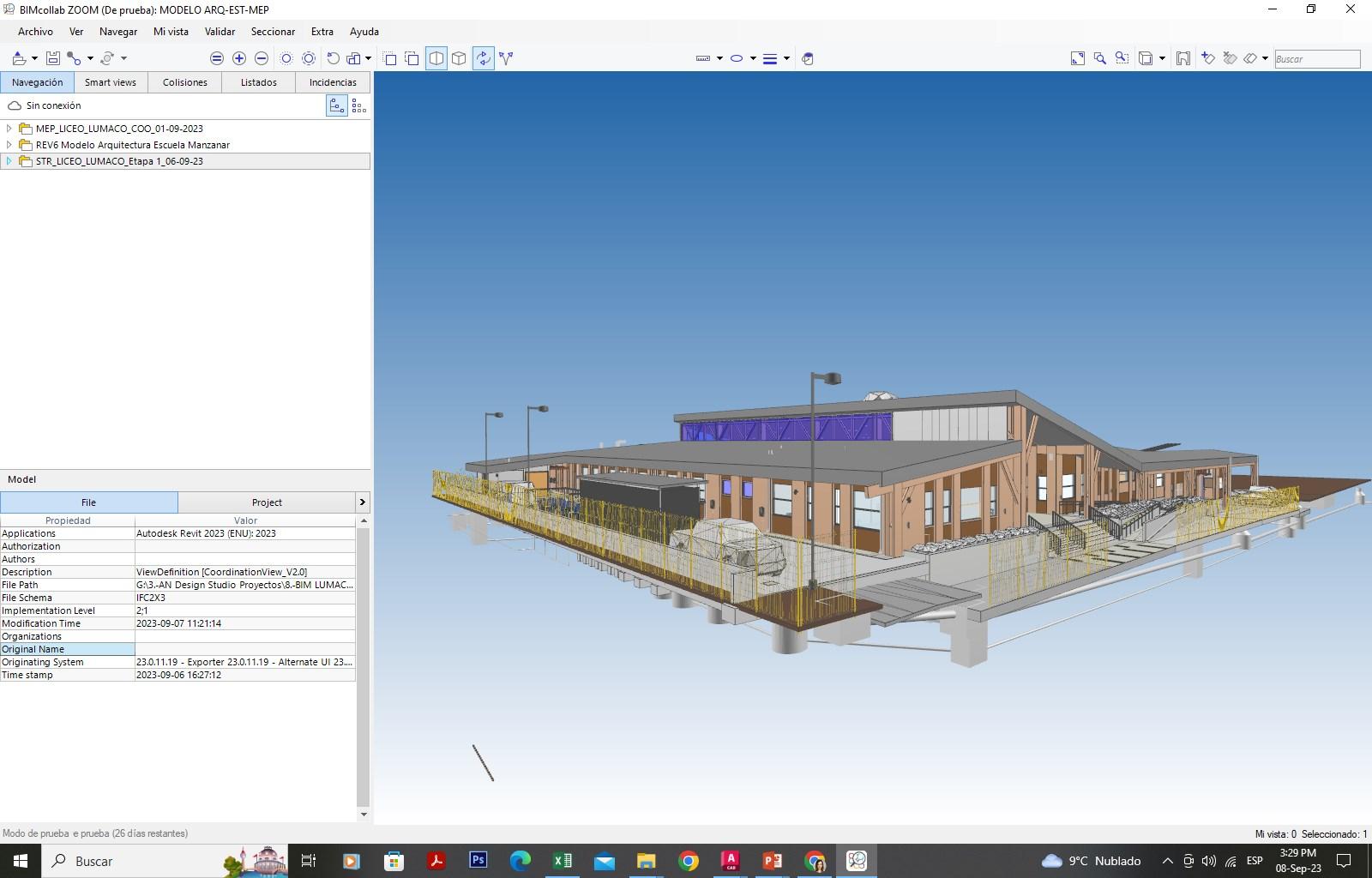Screen dimensions: 1372x878
Task: Open the line thickness dropdown arrow
Action: tap(786, 58)
